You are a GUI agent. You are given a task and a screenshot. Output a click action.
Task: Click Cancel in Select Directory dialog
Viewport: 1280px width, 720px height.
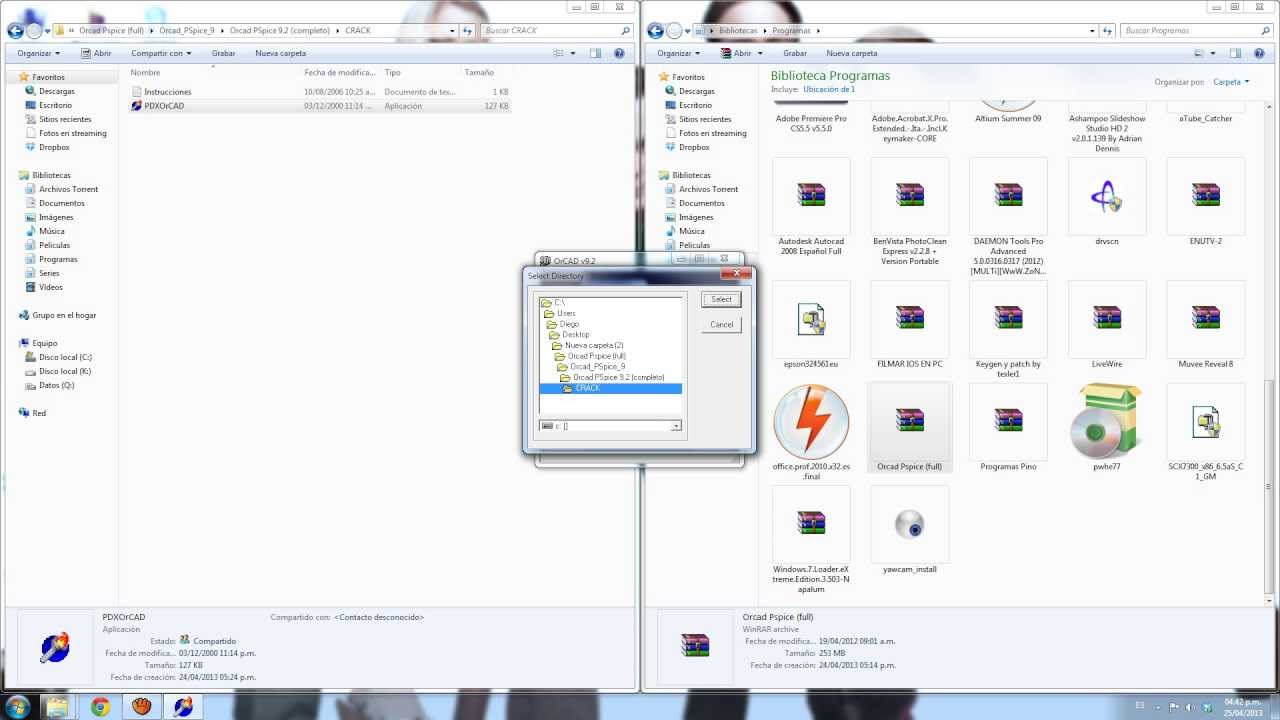click(x=721, y=325)
